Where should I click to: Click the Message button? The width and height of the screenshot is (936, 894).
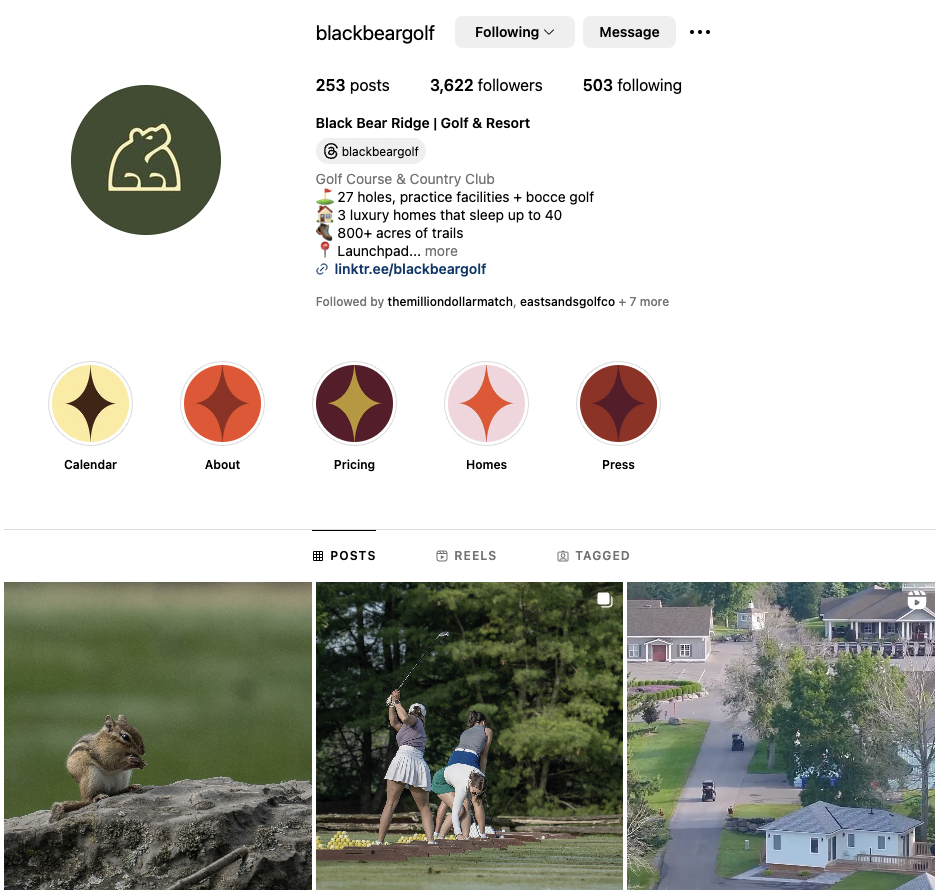point(629,32)
